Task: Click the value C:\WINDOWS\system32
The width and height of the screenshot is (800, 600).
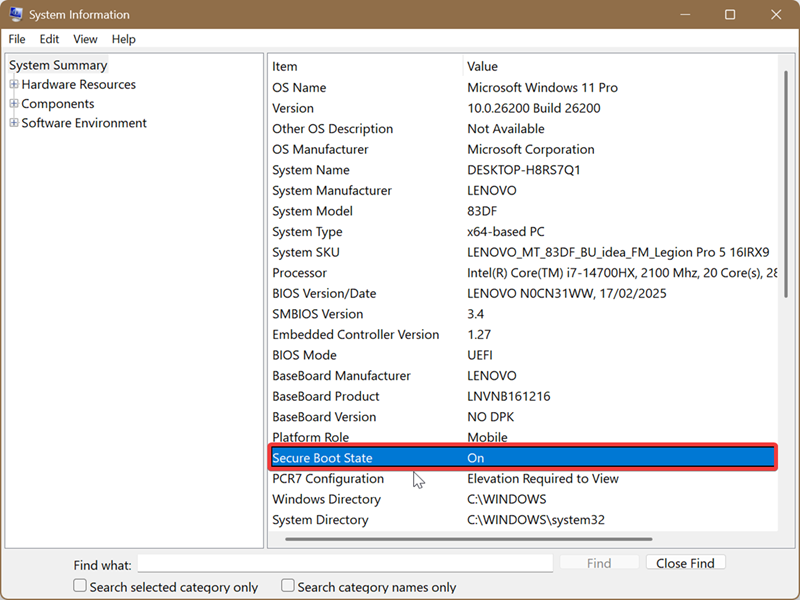Action: 536,520
